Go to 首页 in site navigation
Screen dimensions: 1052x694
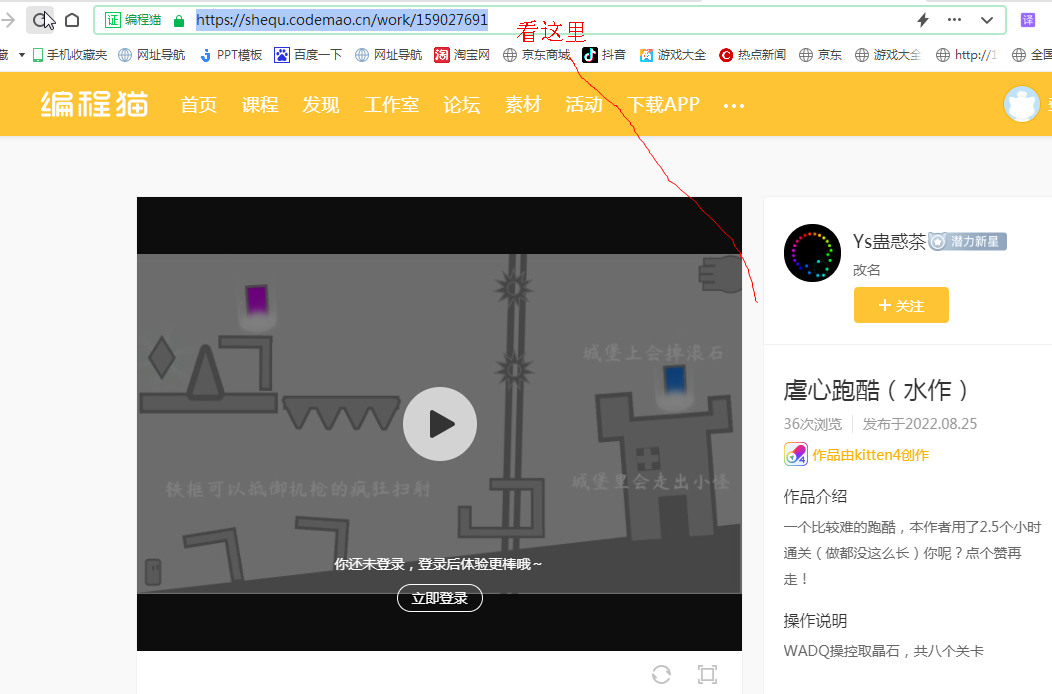199,105
